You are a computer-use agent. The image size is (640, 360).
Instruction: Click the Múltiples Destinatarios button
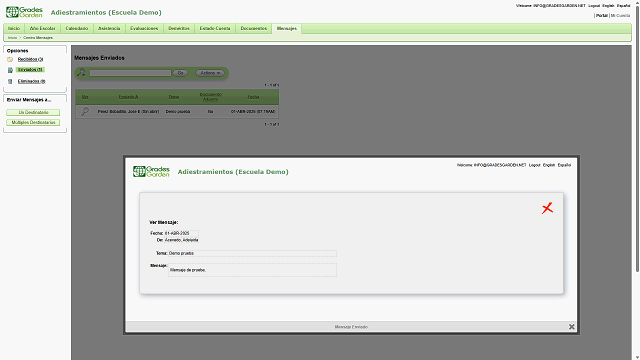click(33, 122)
